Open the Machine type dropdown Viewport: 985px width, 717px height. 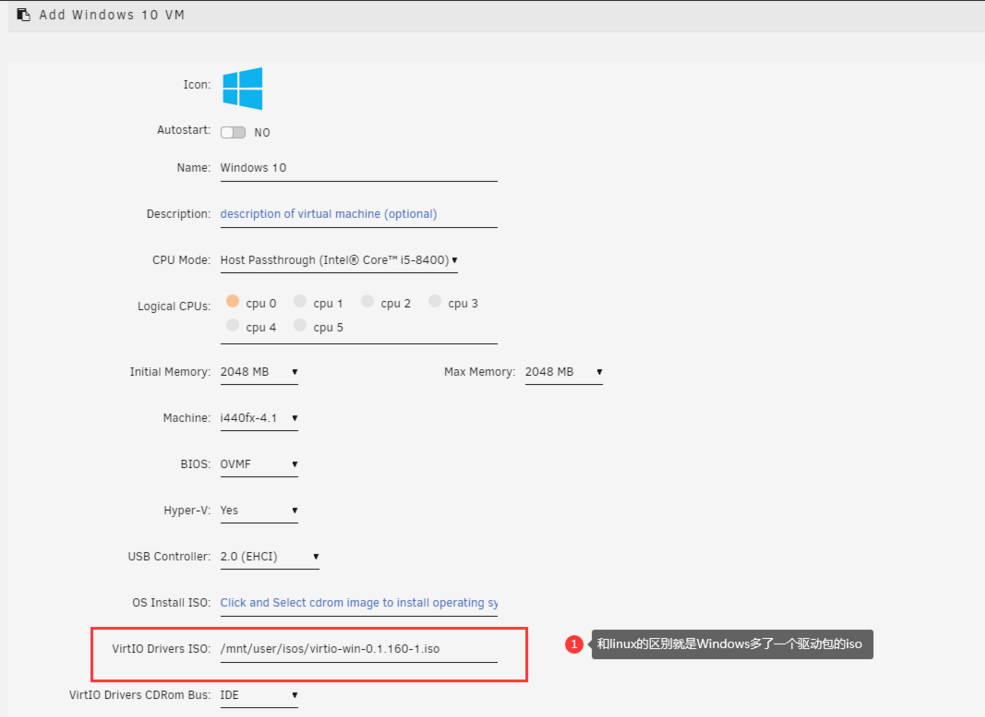[259, 419]
